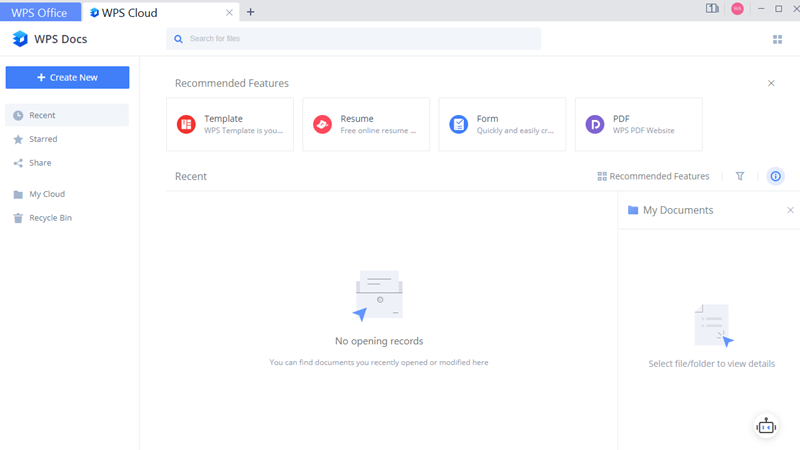Close the WPS Cloud tab

[229, 13]
